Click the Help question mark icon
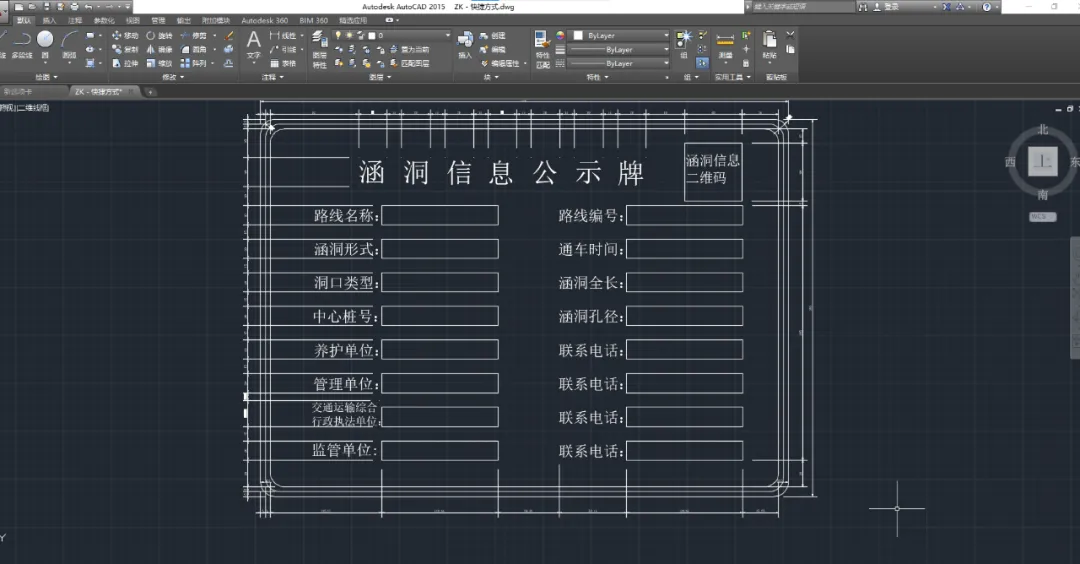Screen dimensions: 1080x564 pyautogui.click(x=987, y=6)
